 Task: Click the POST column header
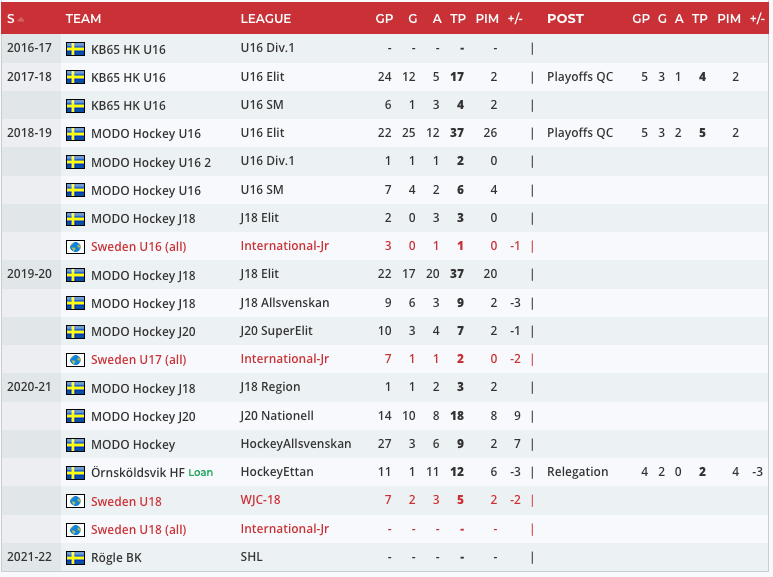(565, 19)
